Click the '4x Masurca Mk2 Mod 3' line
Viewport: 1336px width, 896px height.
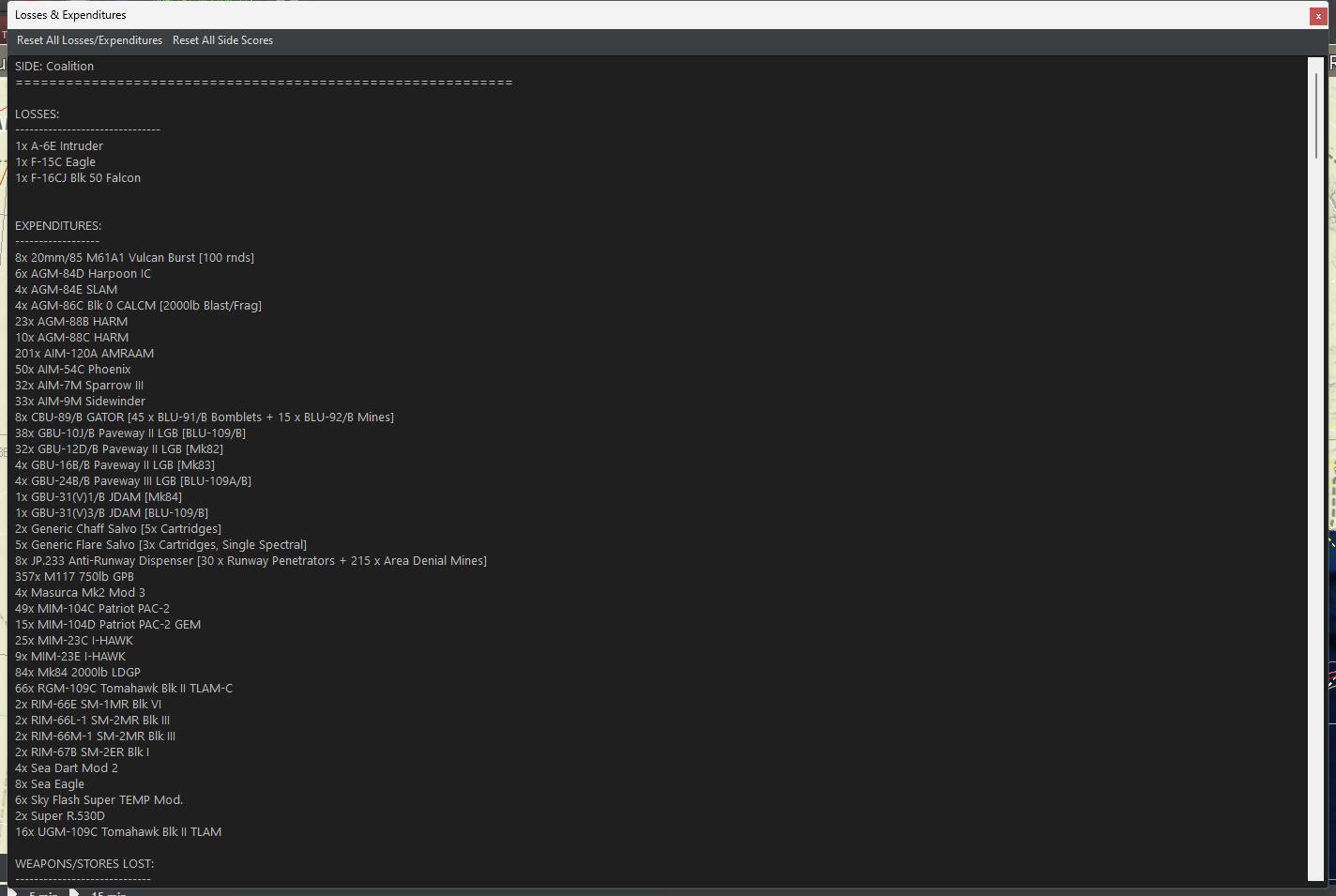[80, 593]
